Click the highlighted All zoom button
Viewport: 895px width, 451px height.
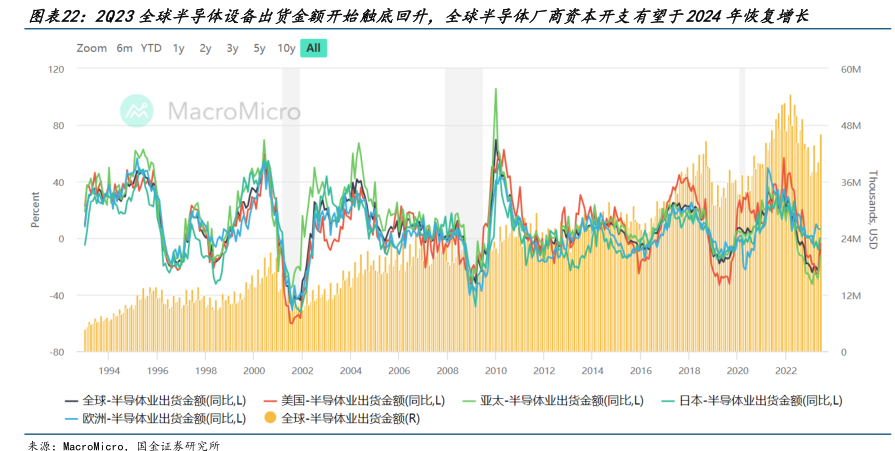[314, 48]
